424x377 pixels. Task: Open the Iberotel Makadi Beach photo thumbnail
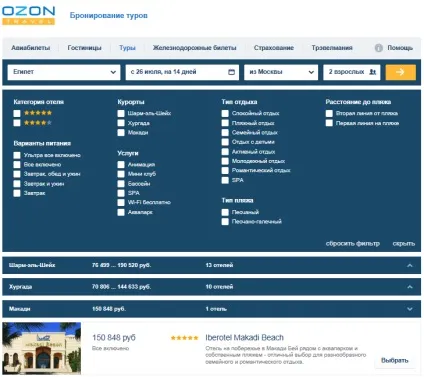click(x=42, y=348)
